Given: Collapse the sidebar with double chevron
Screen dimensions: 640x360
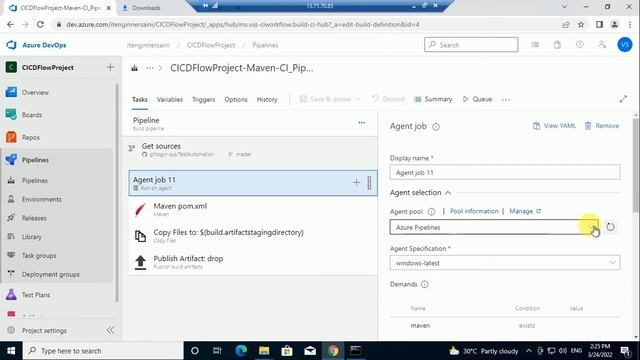Looking at the screenshot, I should [110, 330].
